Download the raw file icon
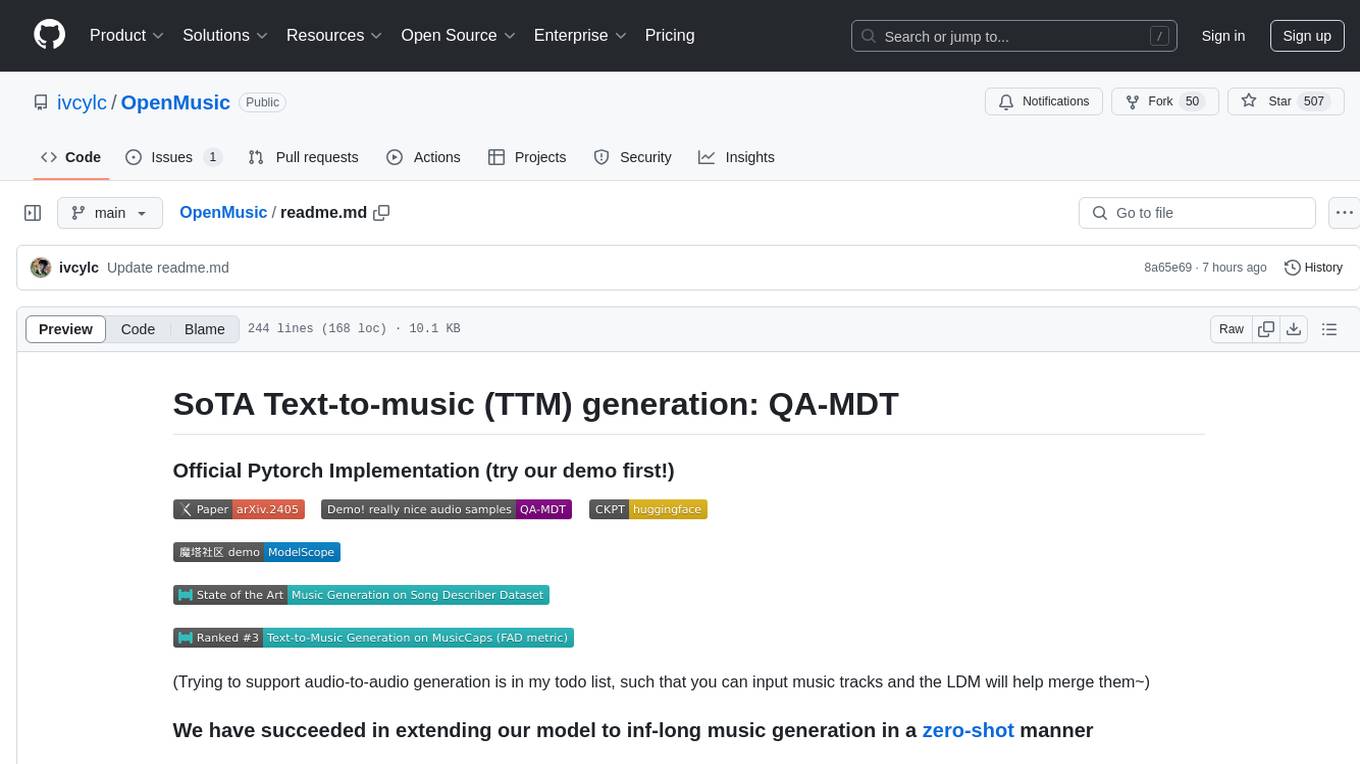This screenshot has height=764, width=1360. [1293, 329]
